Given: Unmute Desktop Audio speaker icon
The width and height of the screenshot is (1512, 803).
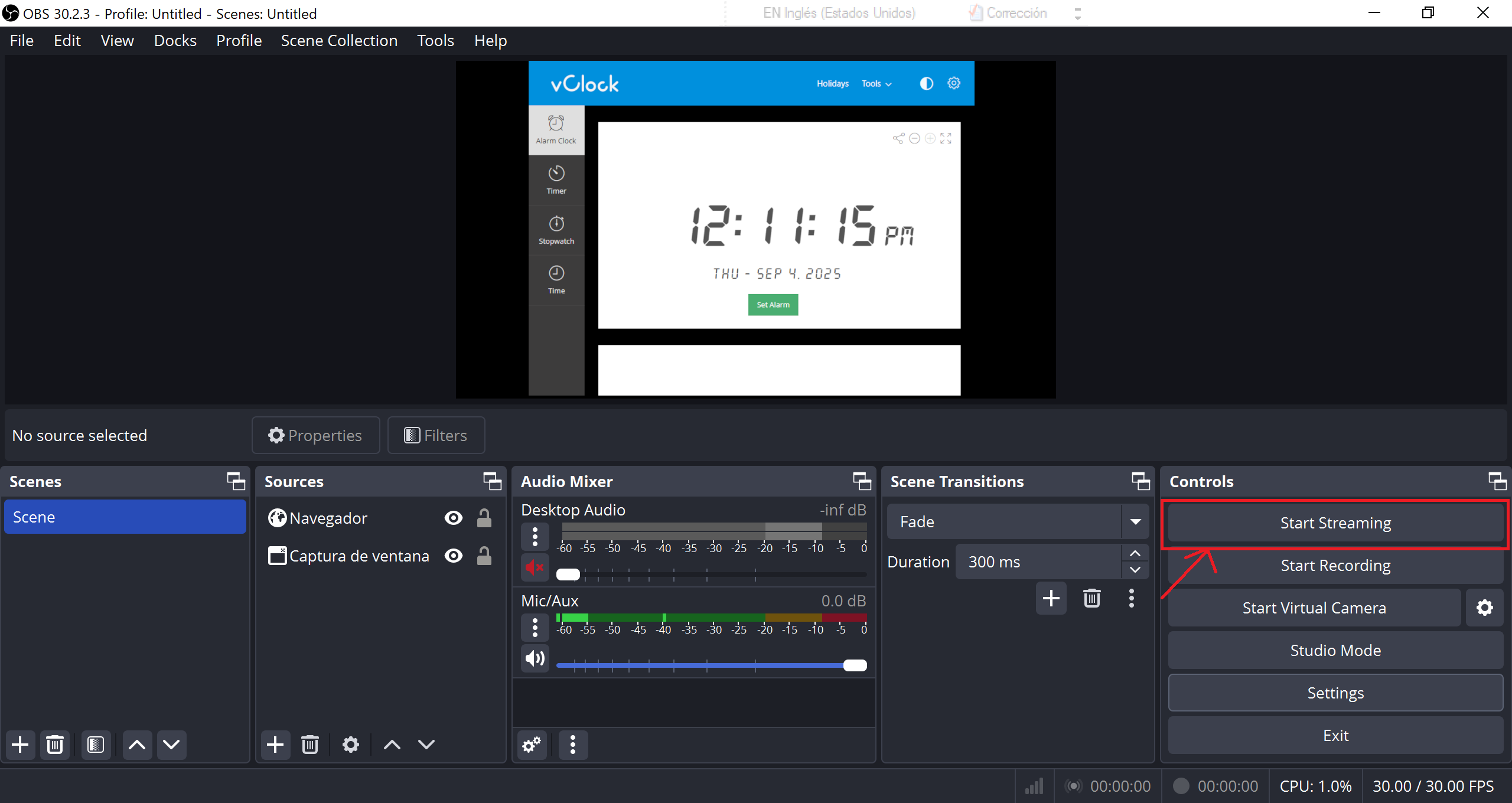Looking at the screenshot, I should pos(535,567).
